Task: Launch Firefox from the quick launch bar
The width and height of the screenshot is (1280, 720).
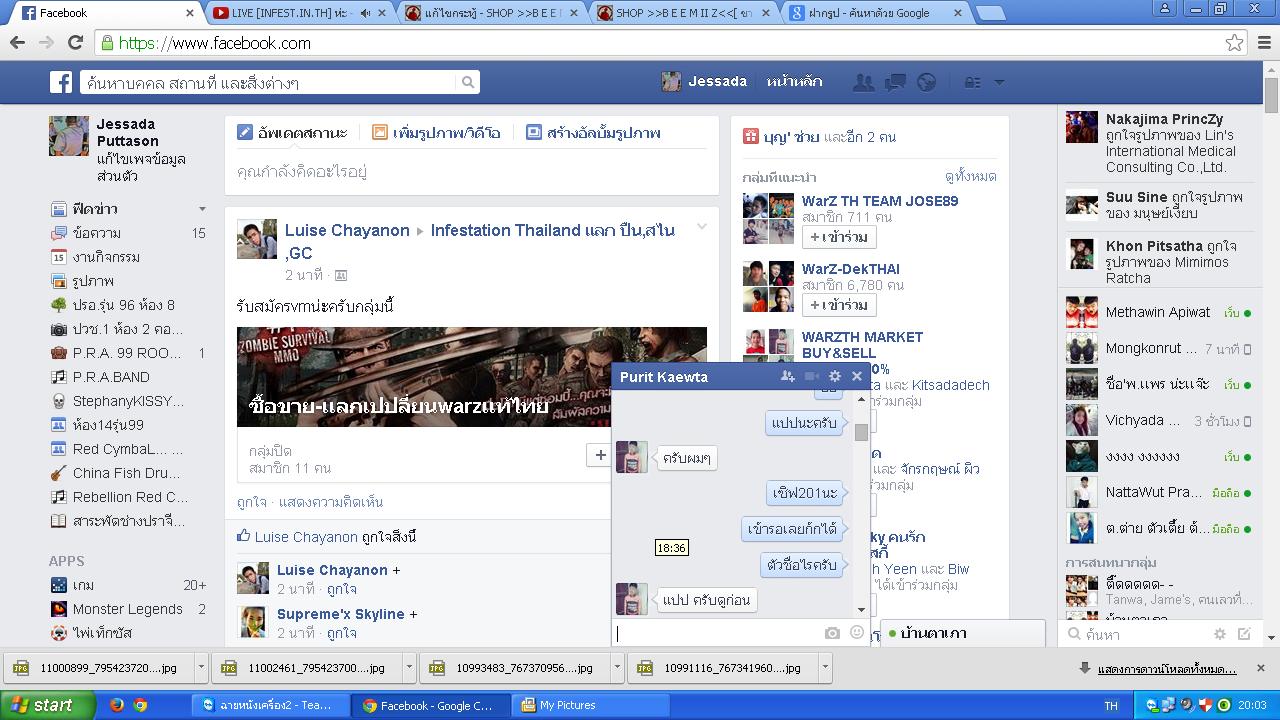Action: [x=116, y=705]
